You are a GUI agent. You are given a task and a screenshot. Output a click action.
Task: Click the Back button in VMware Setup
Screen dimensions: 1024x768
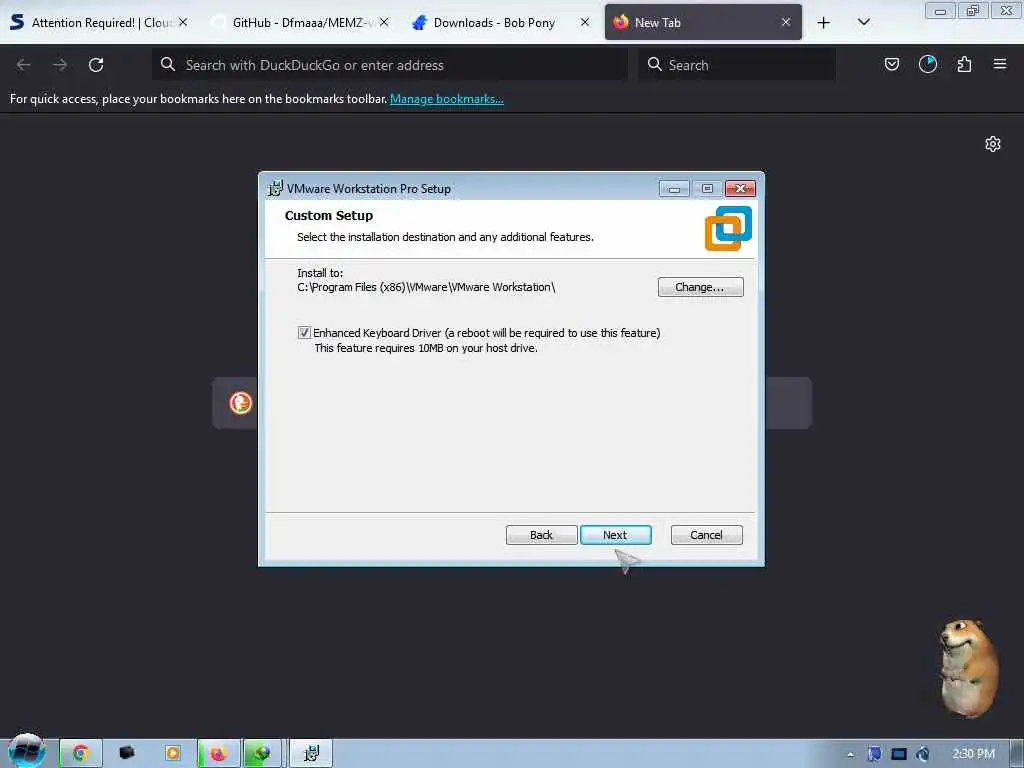(541, 535)
